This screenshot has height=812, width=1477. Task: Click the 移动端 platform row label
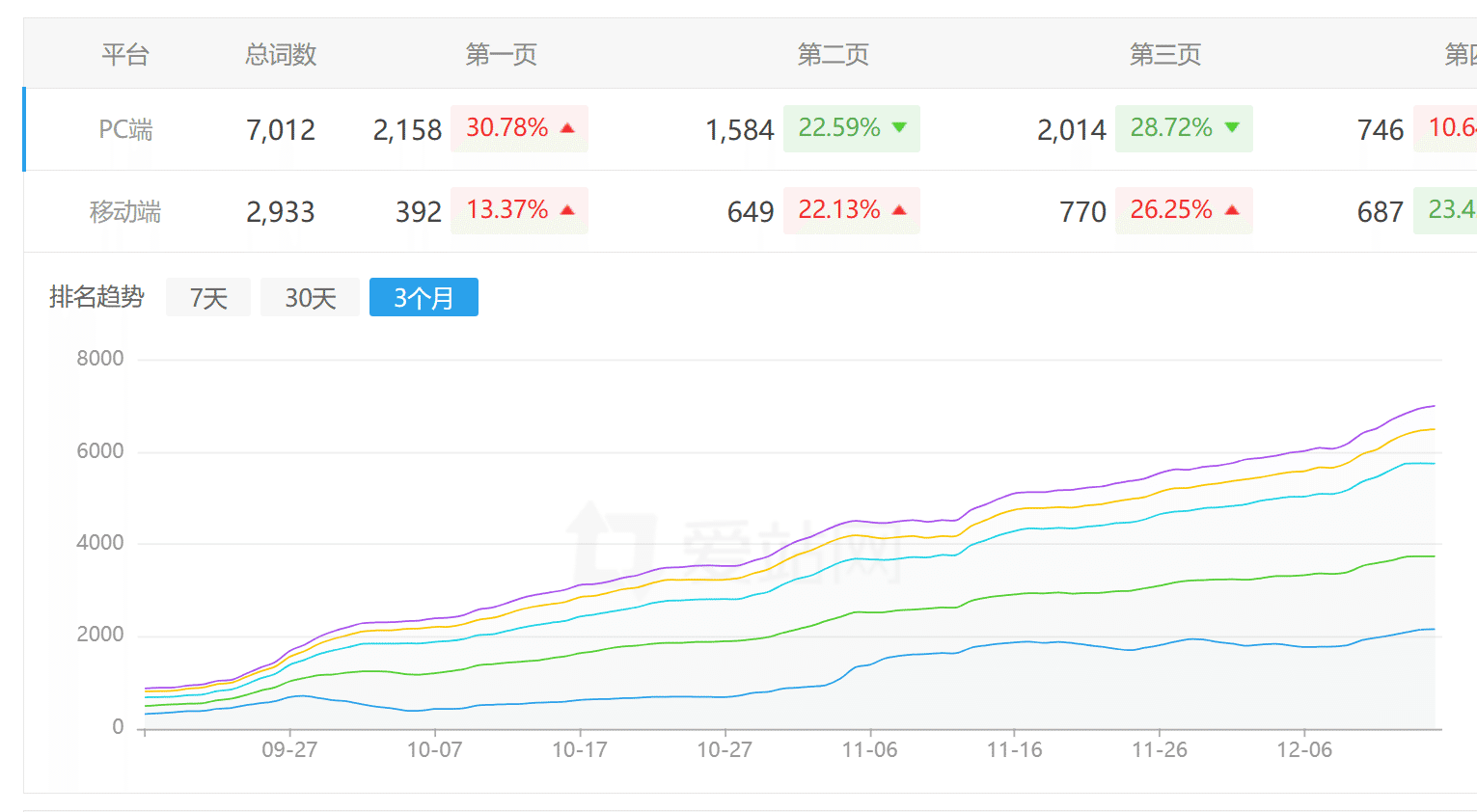[x=125, y=211]
